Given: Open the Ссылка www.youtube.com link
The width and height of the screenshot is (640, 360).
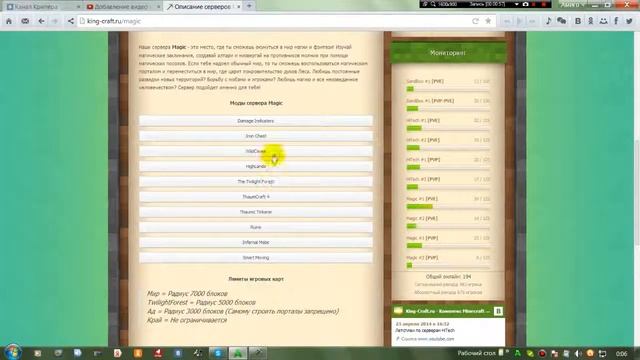Looking at the screenshot, I should pyautogui.click(x=427, y=339).
